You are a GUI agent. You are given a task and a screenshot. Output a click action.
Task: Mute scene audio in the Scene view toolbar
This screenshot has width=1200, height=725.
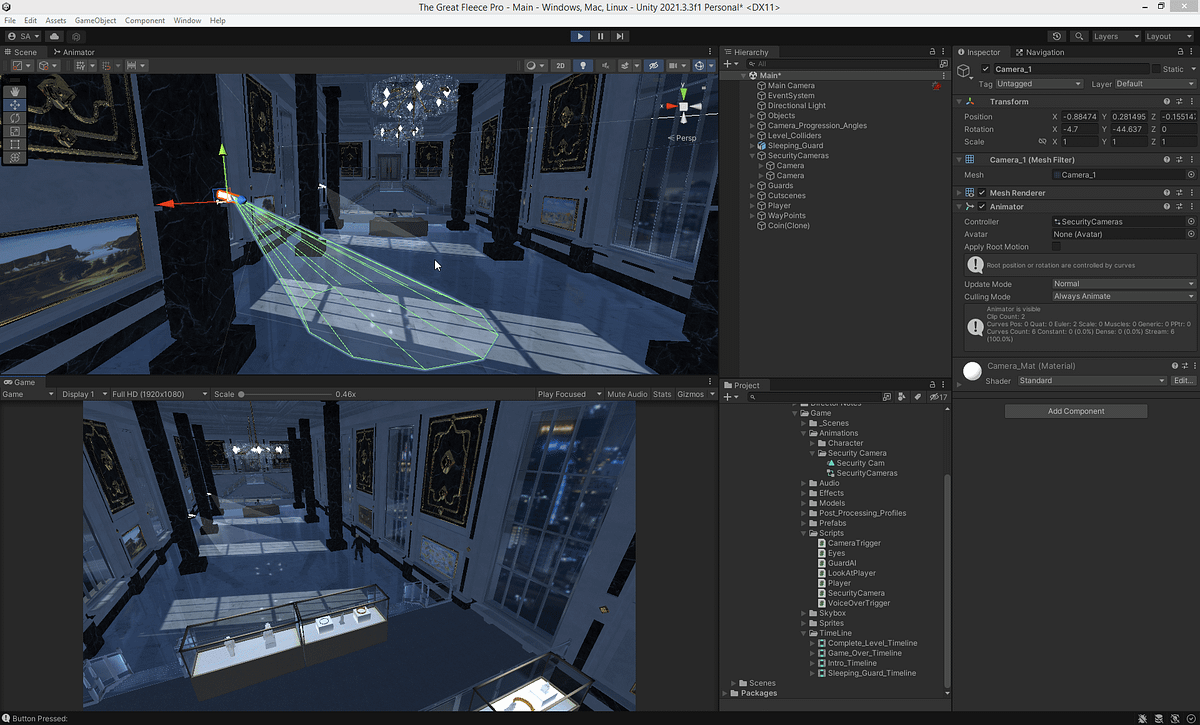coord(607,64)
